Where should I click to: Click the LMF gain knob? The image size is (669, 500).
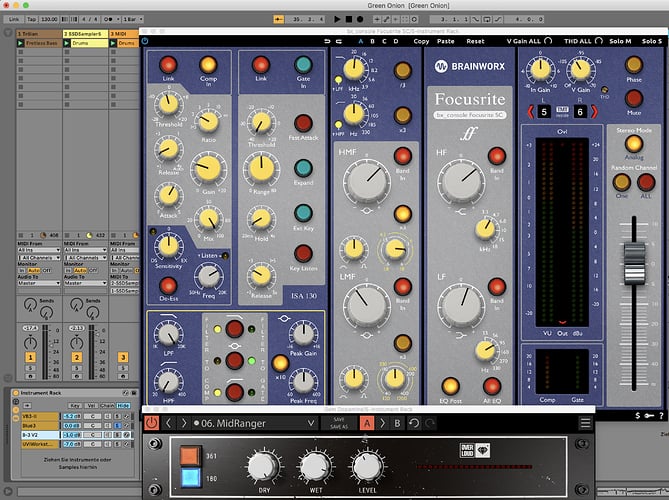(367, 306)
